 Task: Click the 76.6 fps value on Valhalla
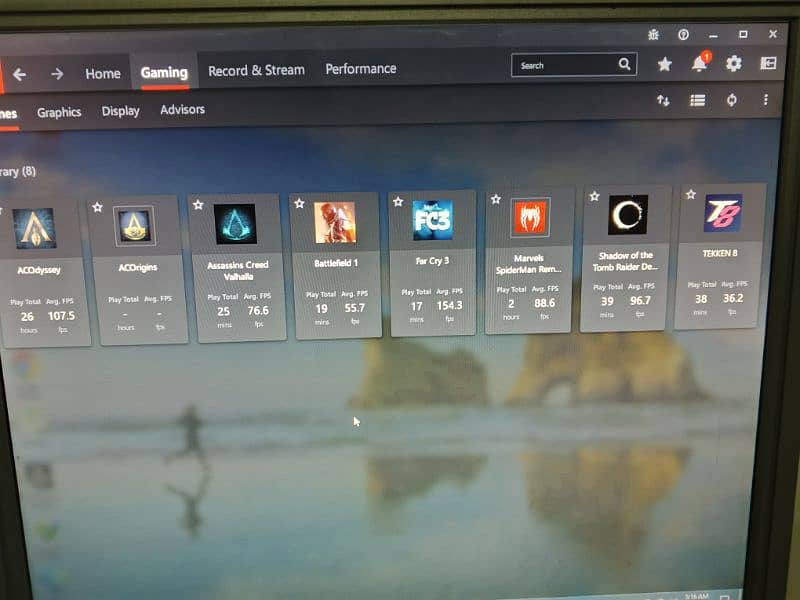point(258,310)
